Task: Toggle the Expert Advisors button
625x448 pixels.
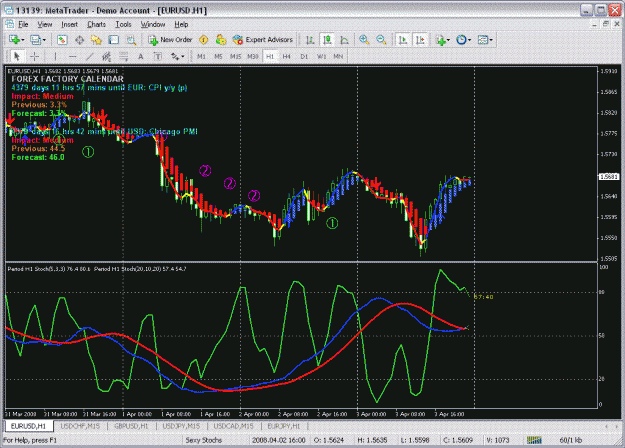Action: 263,39
